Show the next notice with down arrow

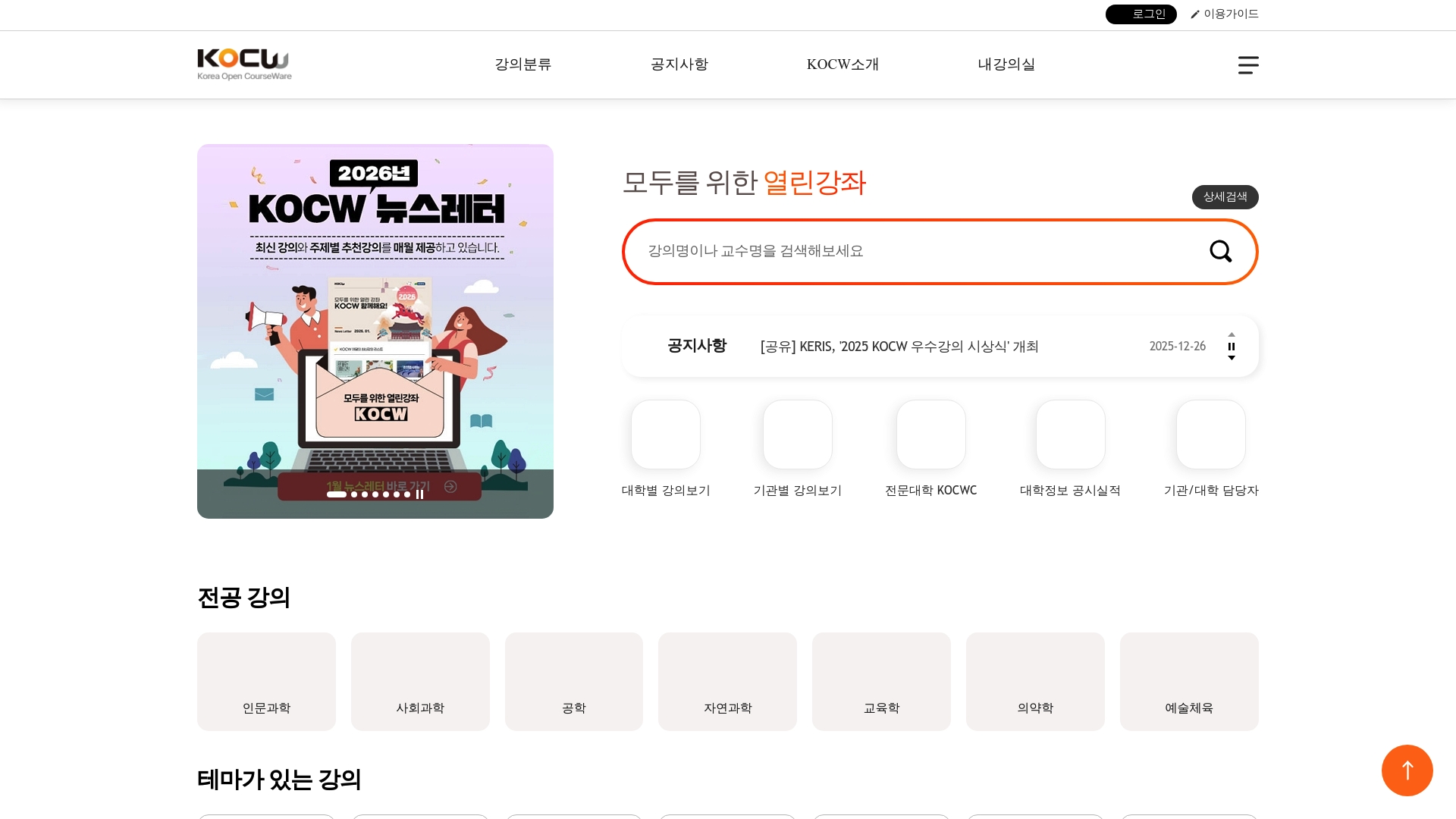[1232, 359]
